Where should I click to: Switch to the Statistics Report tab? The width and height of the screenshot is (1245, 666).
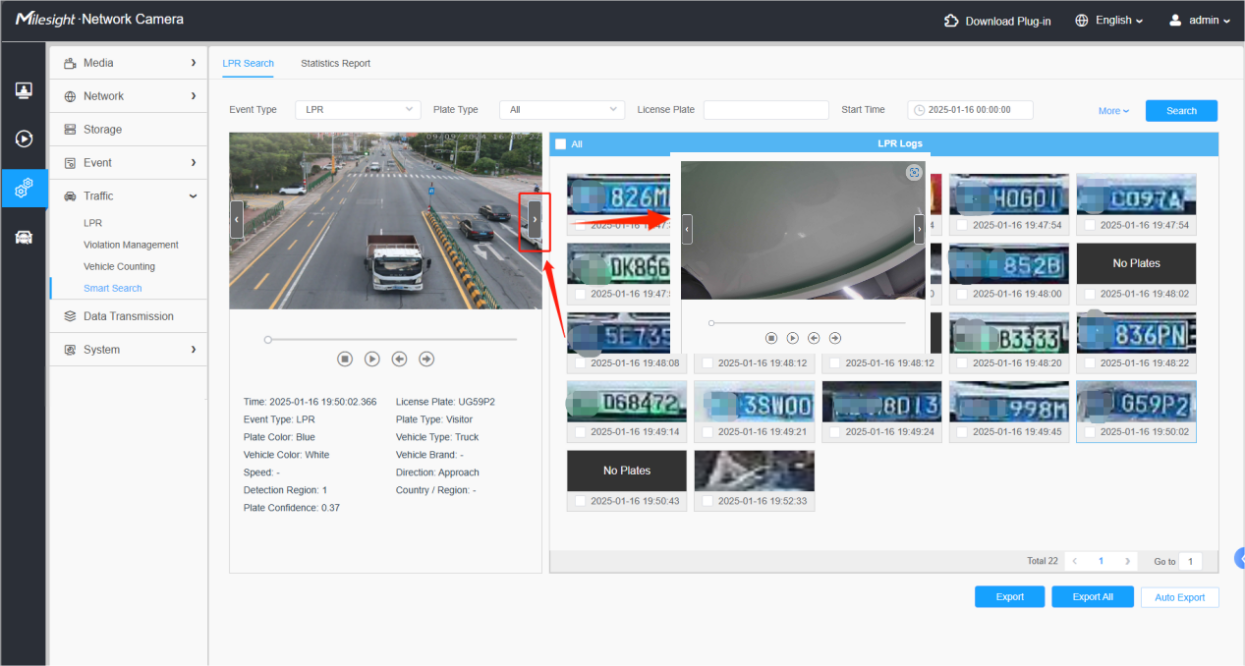click(335, 63)
